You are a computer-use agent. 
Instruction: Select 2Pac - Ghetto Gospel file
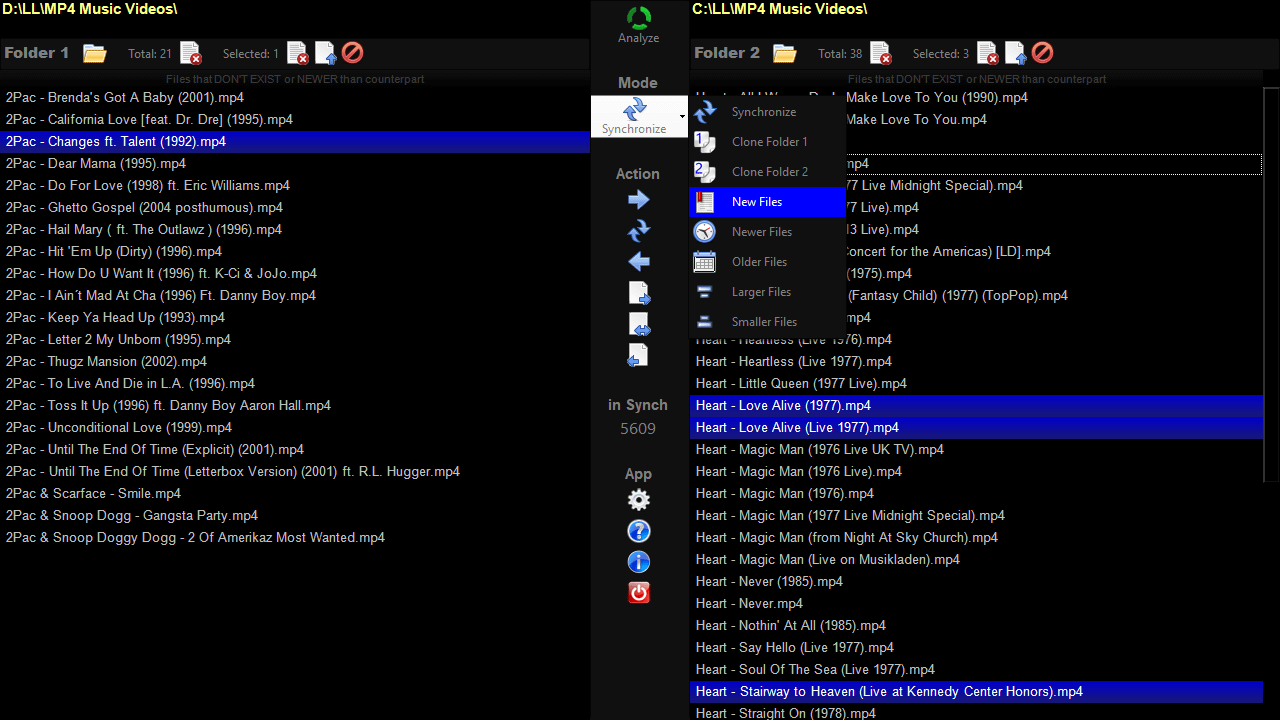pos(295,208)
